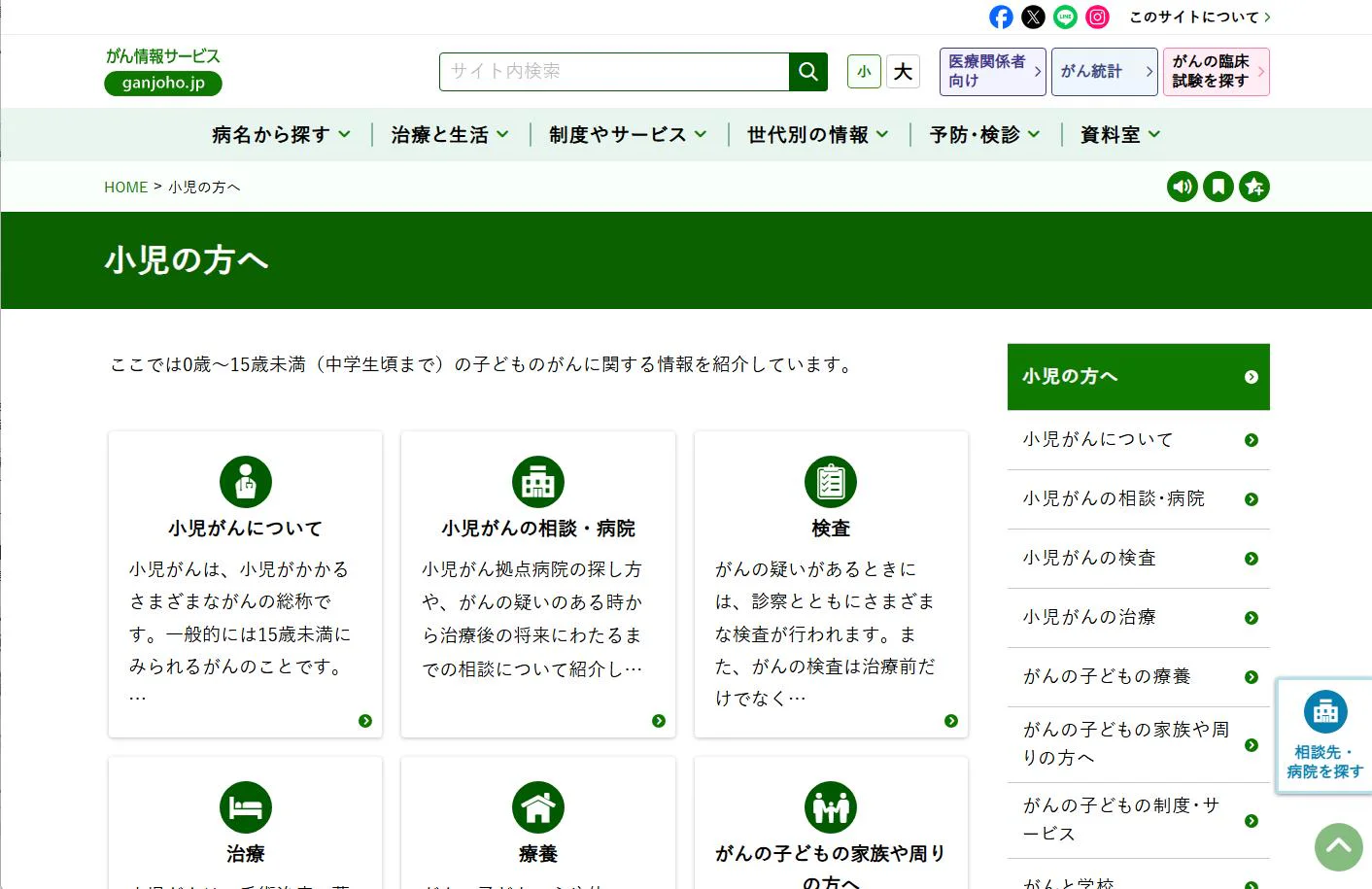
Task: Click arrow icon in 小児がんについて card
Action: [365, 721]
